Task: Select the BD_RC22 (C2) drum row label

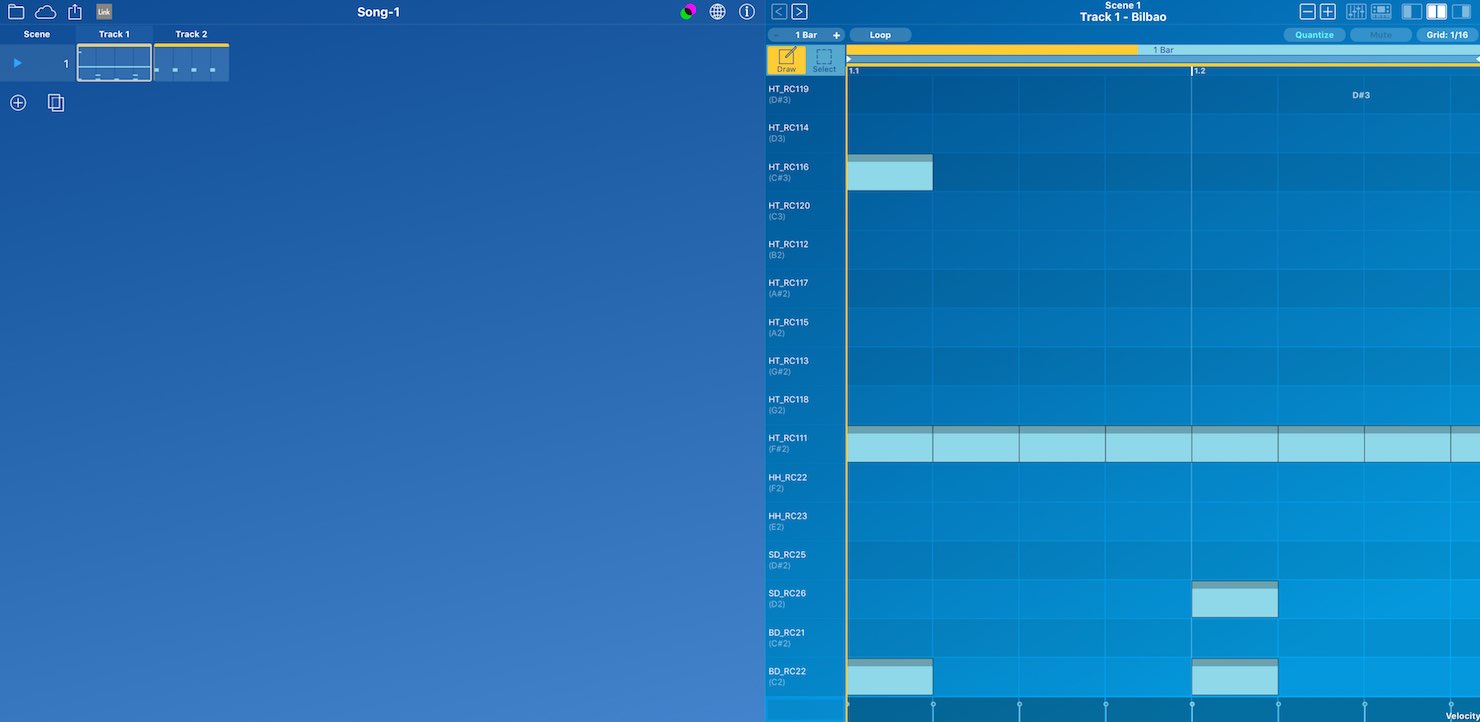Action: pyautogui.click(x=806, y=677)
